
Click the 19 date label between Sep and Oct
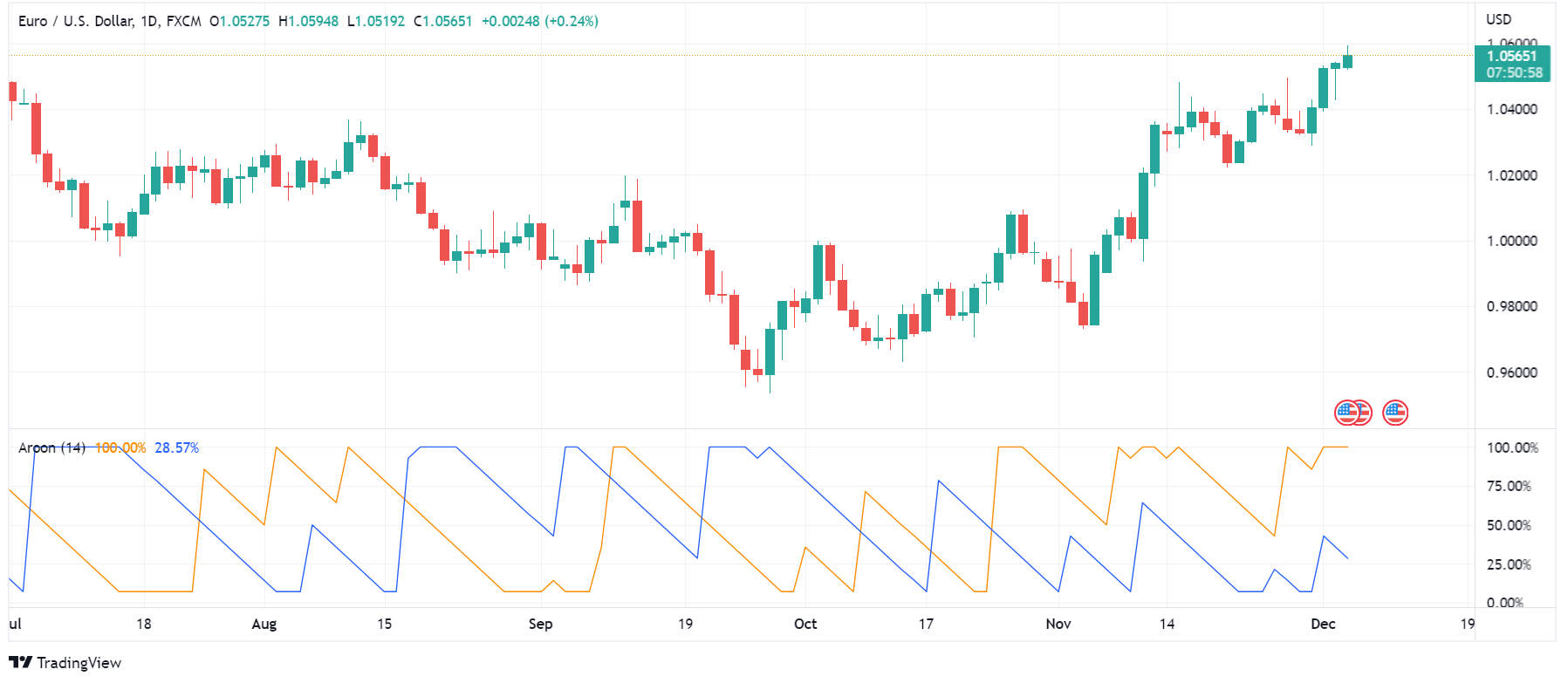coord(685,624)
